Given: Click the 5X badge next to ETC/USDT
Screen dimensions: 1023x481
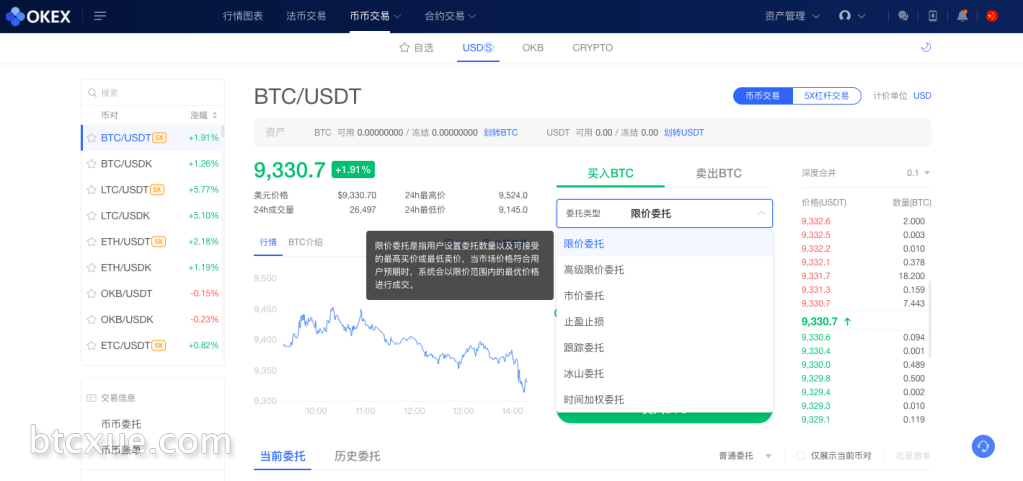Looking at the screenshot, I should coord(159,345).
